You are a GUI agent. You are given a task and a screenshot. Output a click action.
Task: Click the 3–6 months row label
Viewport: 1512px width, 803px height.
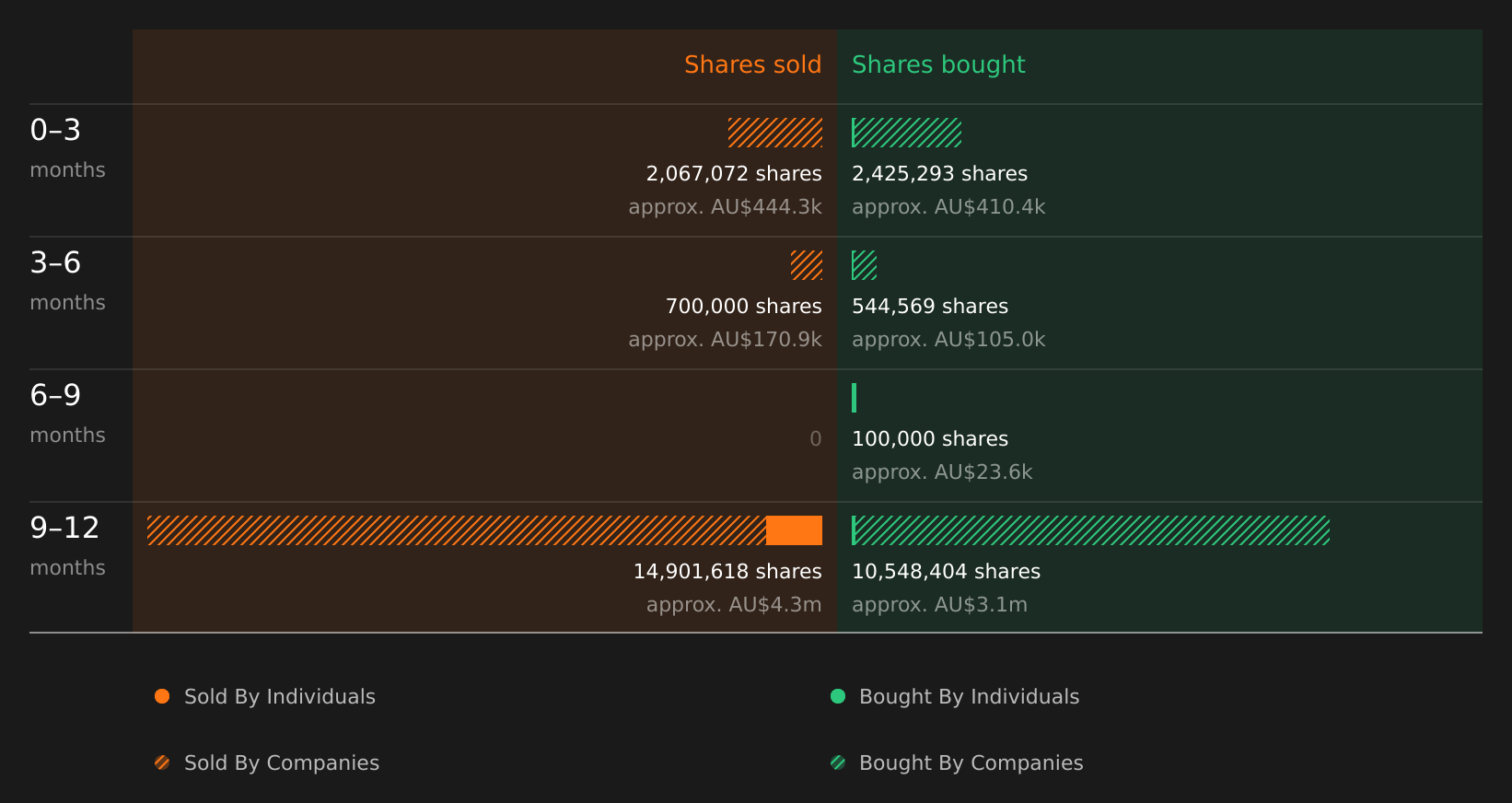pyautogui.click(x=67, y=281)
